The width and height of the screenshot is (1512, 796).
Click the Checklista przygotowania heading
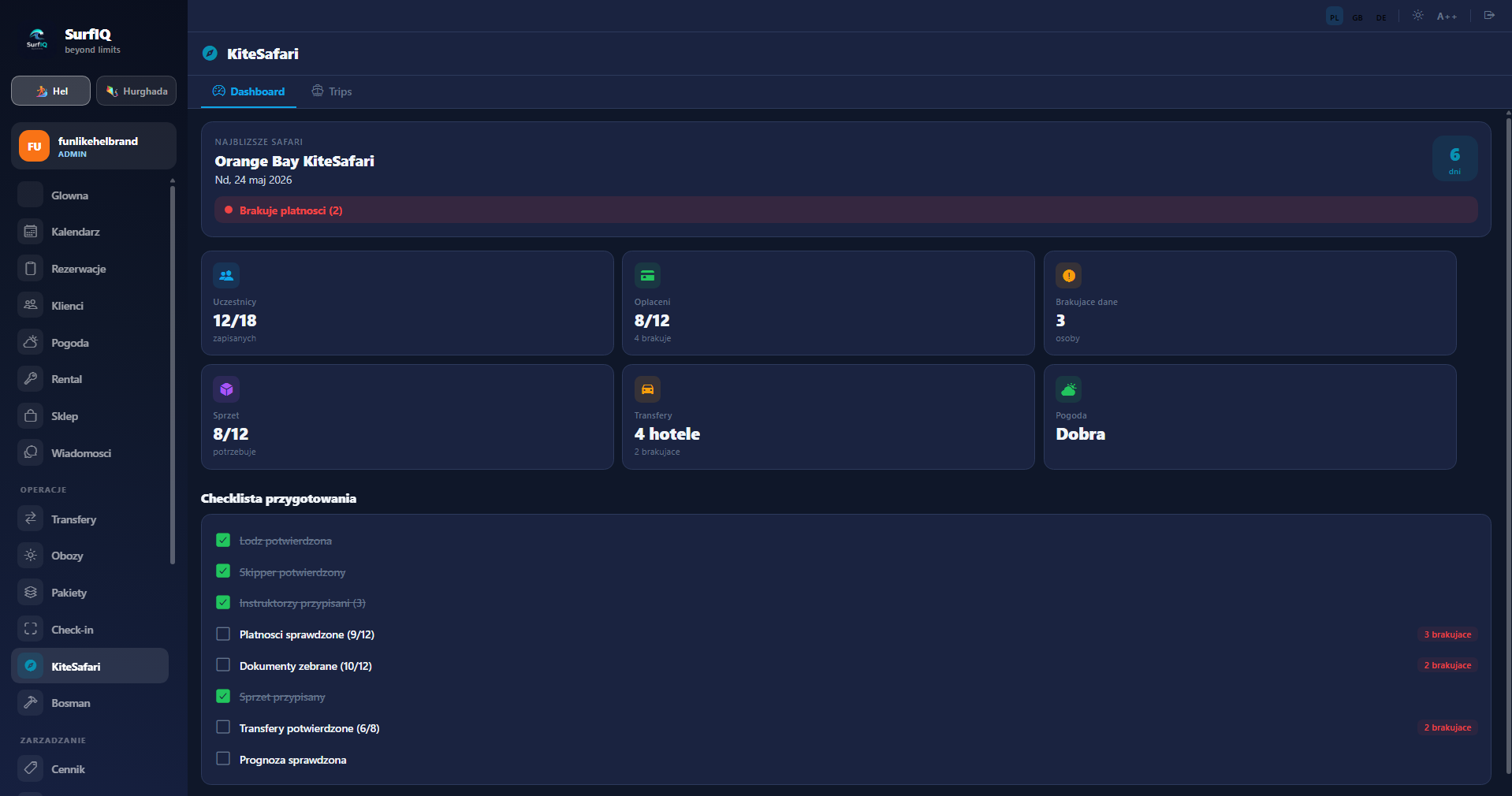(278, 498)
